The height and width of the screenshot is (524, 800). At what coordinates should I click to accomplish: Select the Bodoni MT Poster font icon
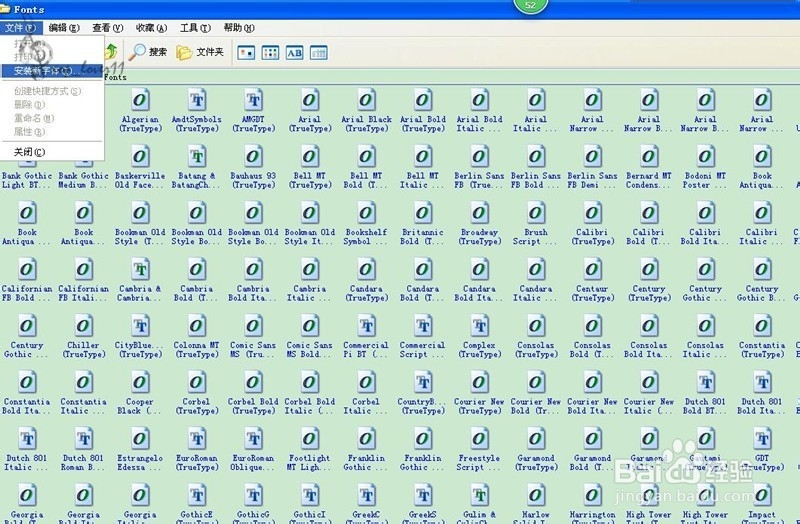[x=706, y=156]
